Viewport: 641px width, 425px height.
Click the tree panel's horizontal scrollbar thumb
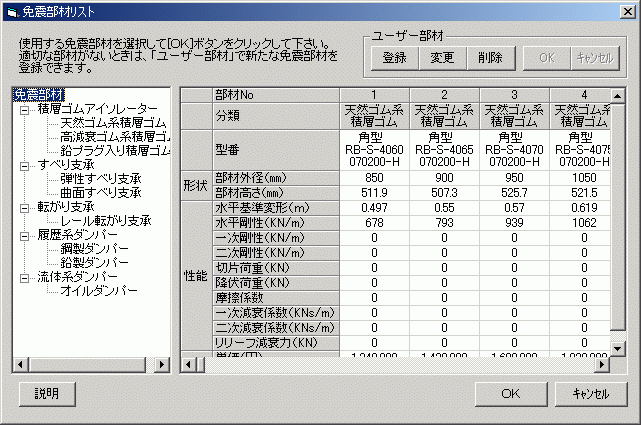(x=87, y=364)
